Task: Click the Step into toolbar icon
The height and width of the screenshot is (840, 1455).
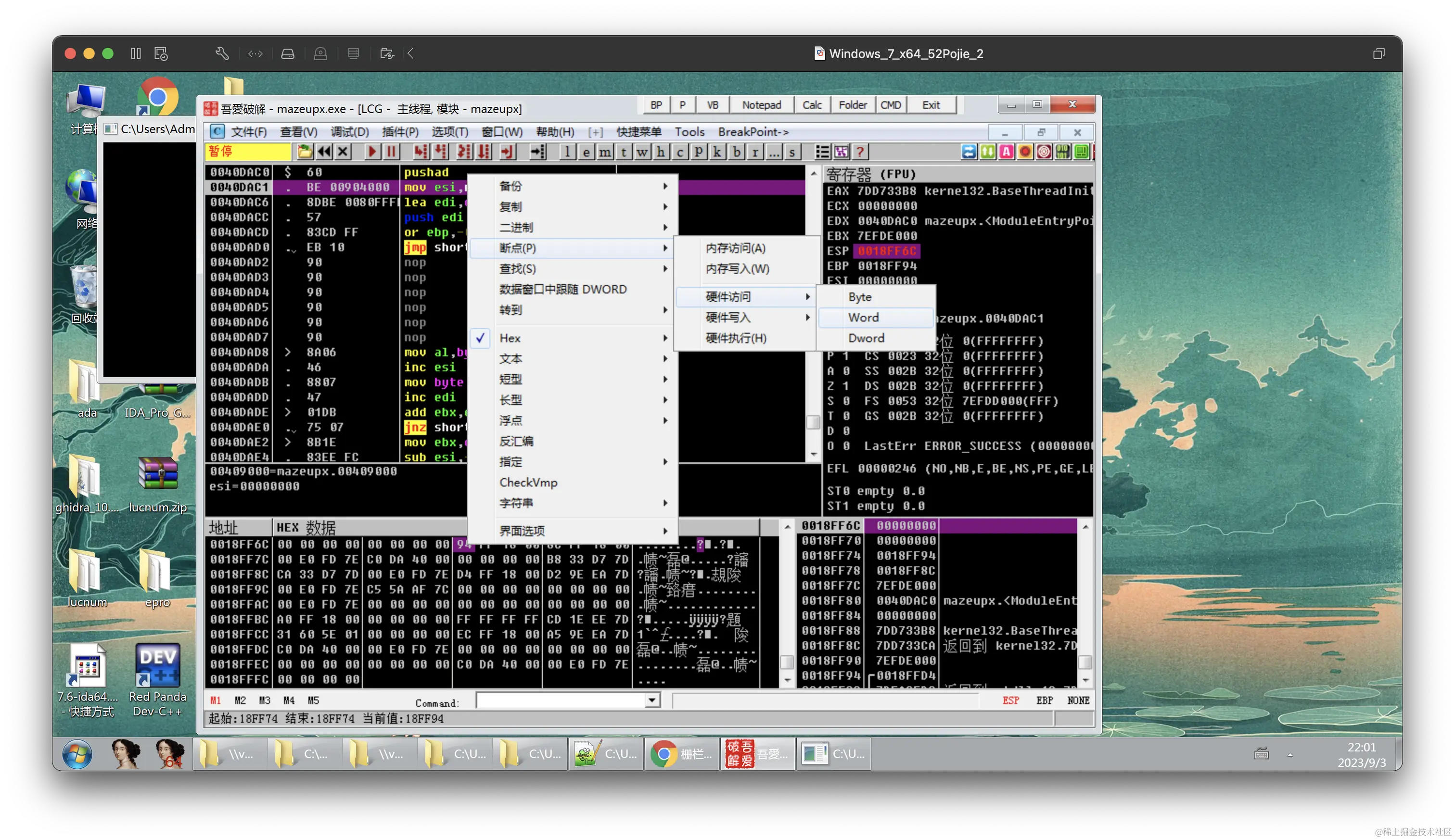Action: [x=421, y=152]
